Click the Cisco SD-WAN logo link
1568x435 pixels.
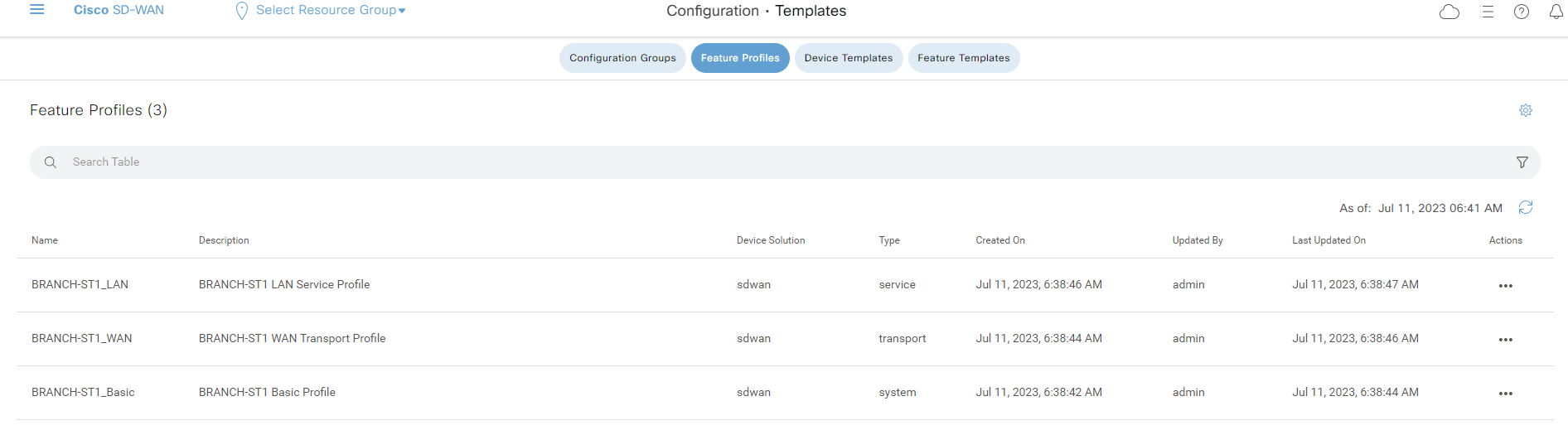119,10
